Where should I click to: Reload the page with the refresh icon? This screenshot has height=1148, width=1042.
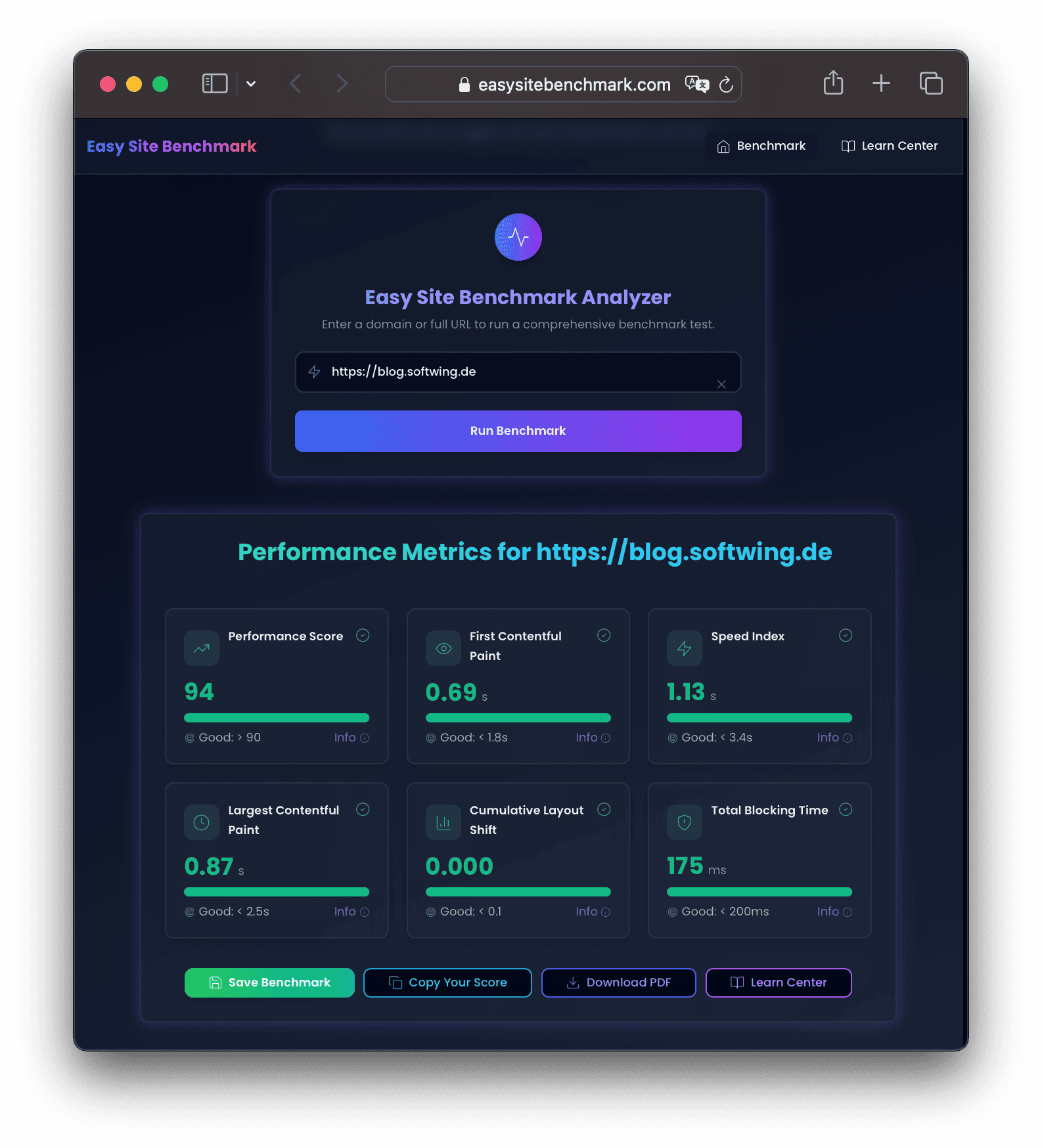[726, 84]
